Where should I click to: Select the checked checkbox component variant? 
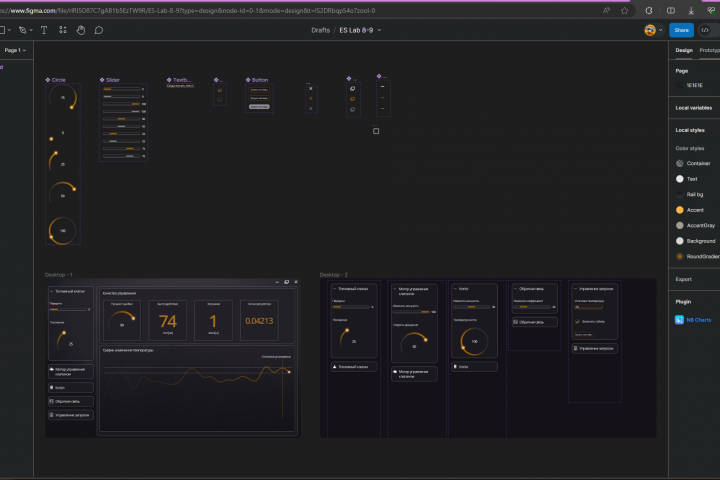tap(219, 90)
